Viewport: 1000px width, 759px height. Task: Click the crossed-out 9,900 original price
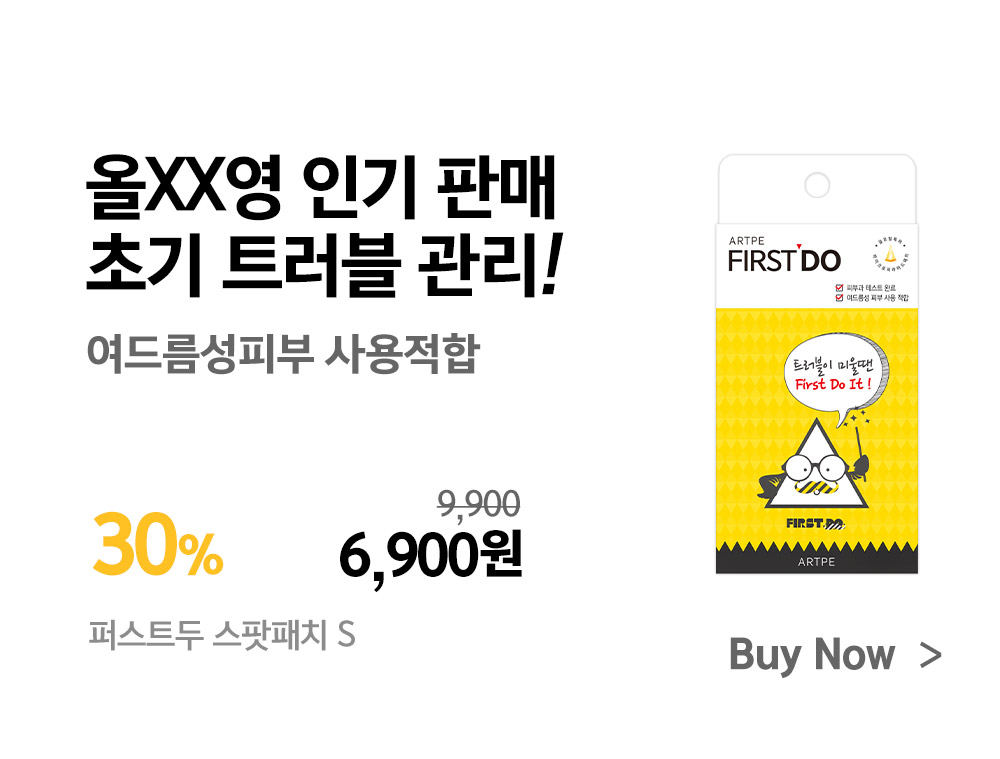pyautogui.click(x=479, y=505)
